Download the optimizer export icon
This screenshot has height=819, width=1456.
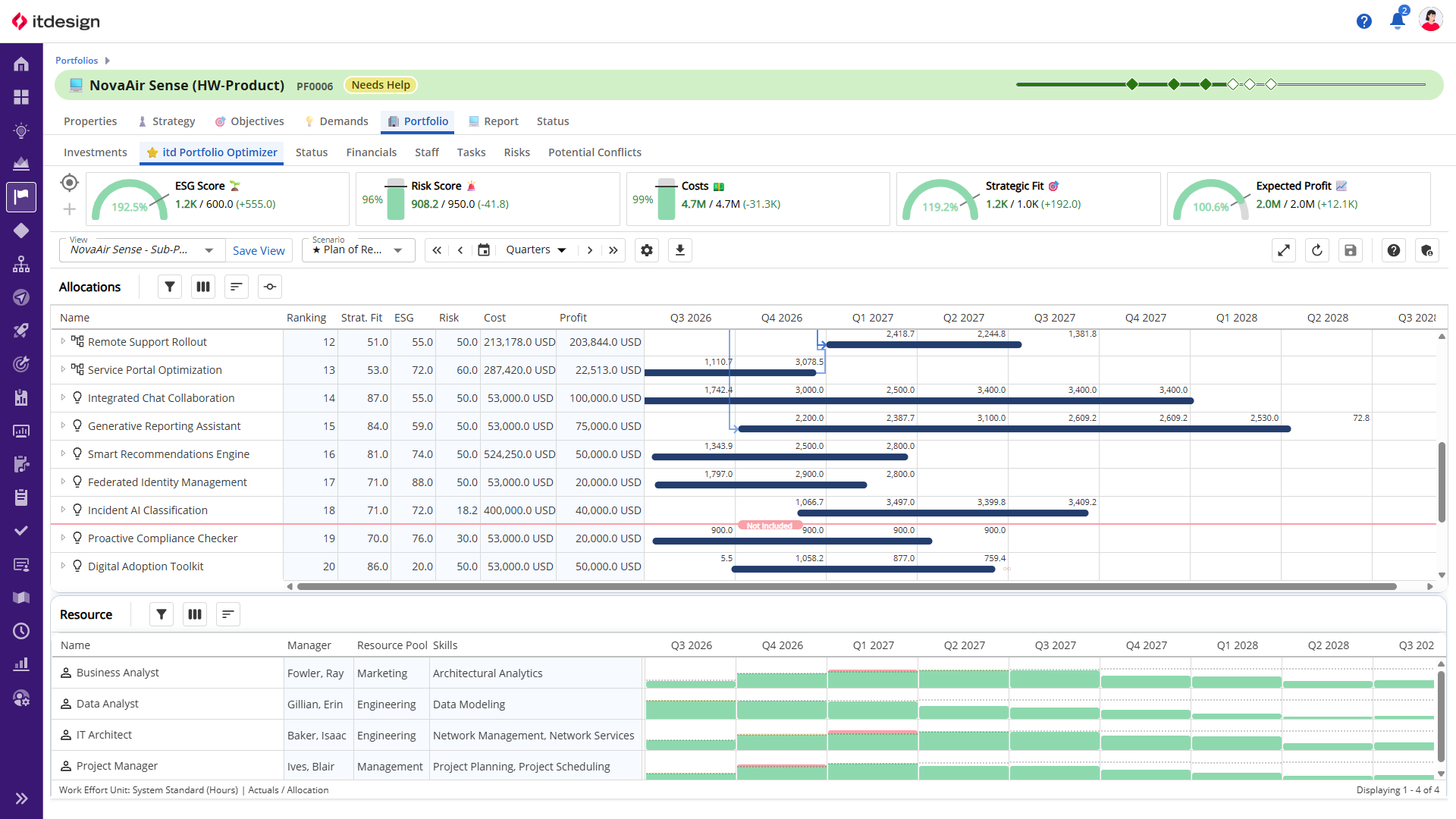tap(680, 250)
